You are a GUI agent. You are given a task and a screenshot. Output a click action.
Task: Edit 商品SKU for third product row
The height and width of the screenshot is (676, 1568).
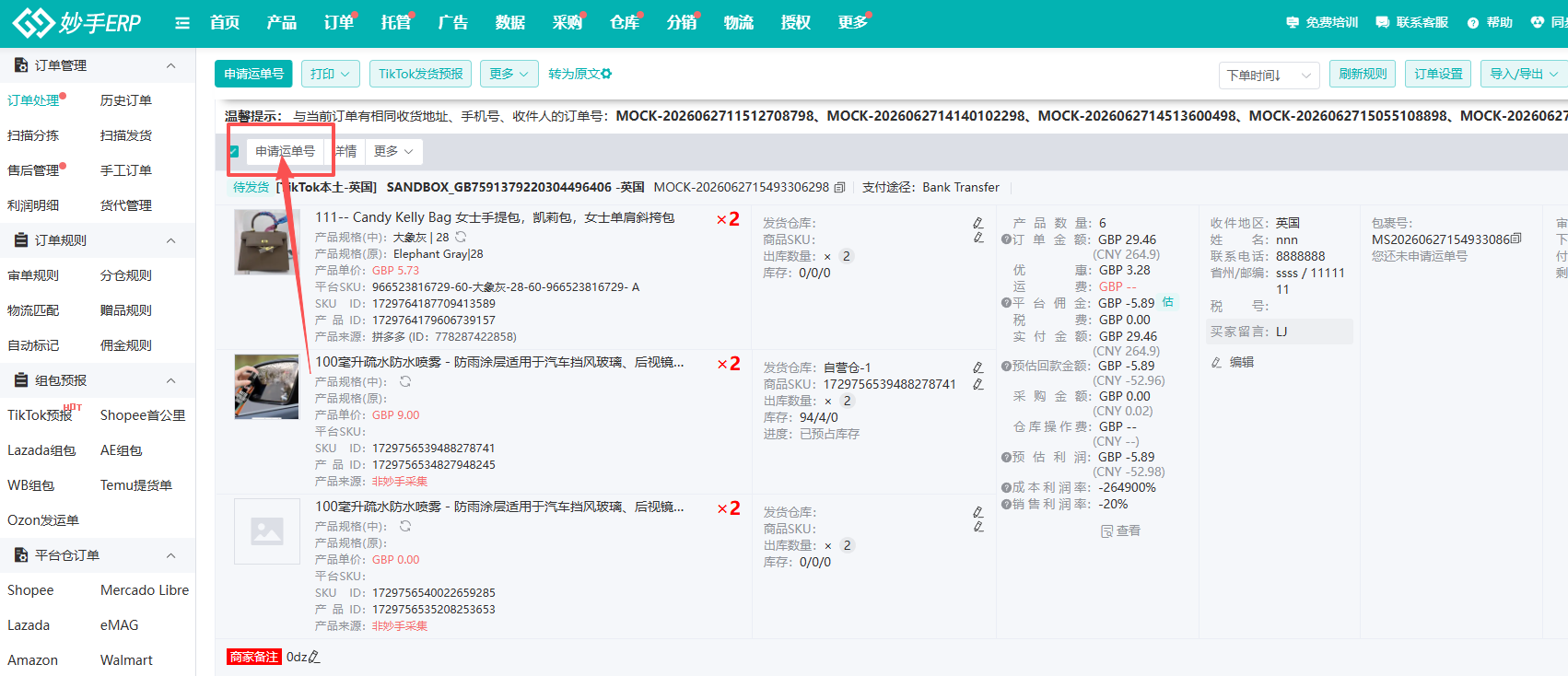coord(978,528)
